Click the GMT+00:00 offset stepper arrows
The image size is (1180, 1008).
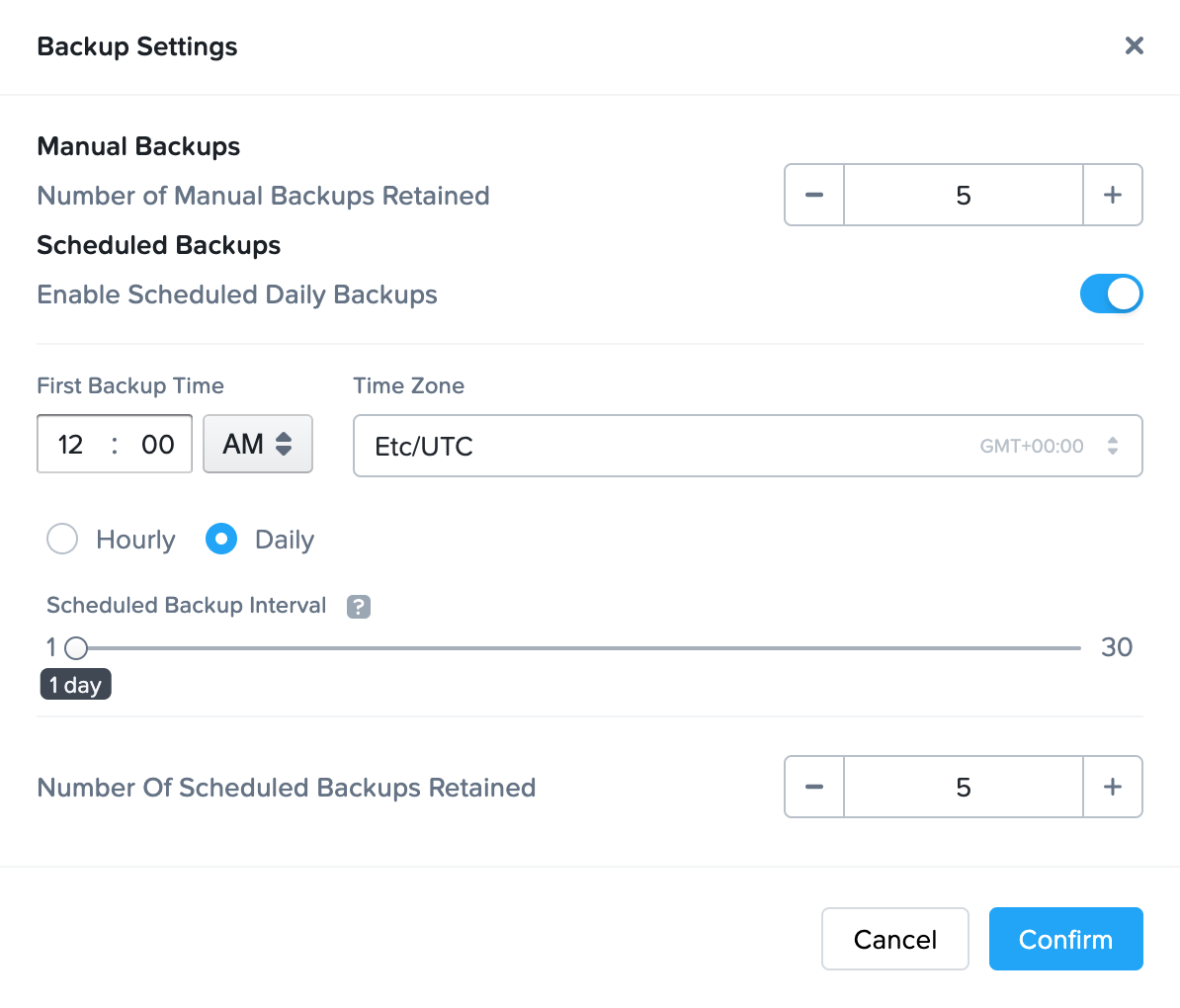[x=1115, y=446]
